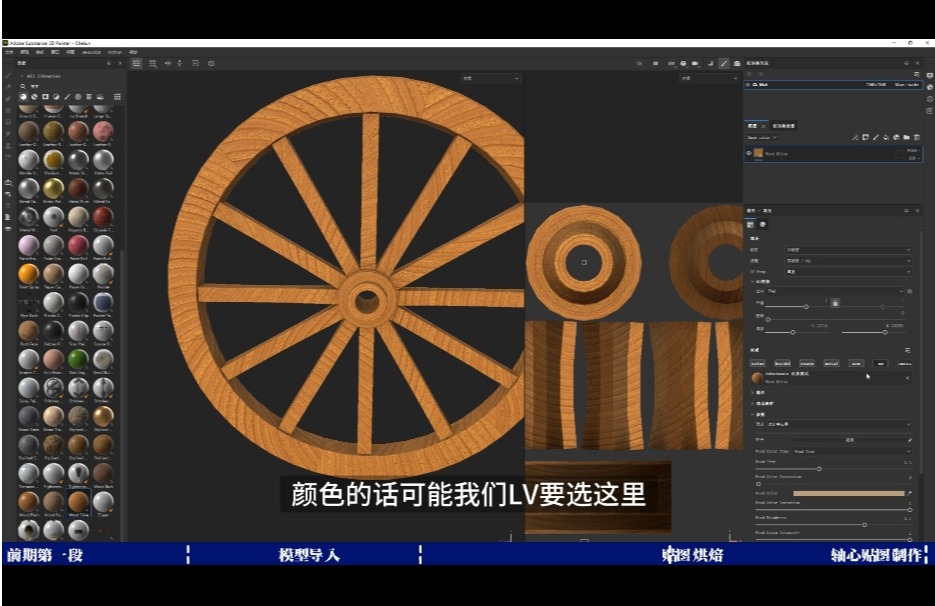Click the Wood Color swatch

pyautogui.click(x=850, y=493)
